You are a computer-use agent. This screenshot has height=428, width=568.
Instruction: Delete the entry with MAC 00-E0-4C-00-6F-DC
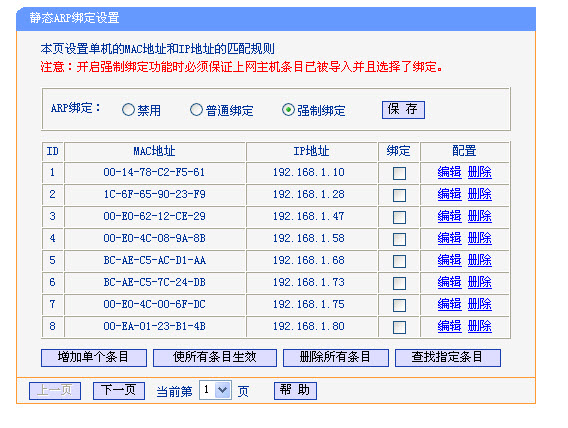coord(480,304)
